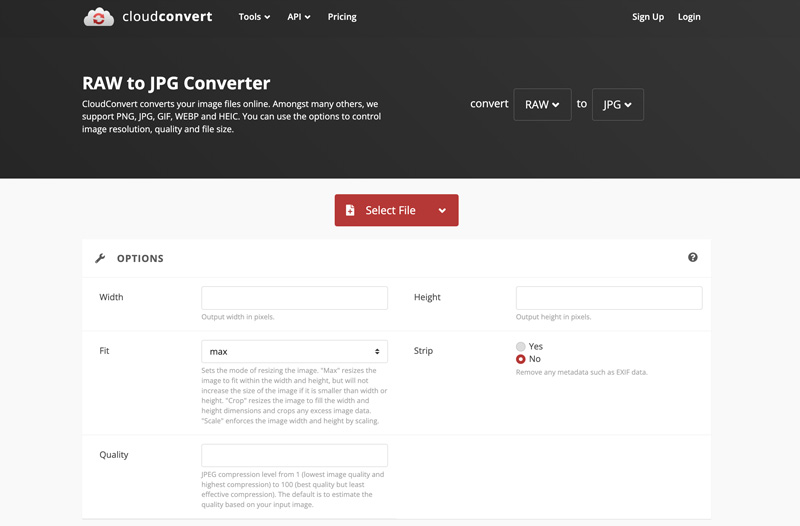Open the API menu
Image resolution: width=800 pixels, height=526 pixels.
[x=299, y=17]
